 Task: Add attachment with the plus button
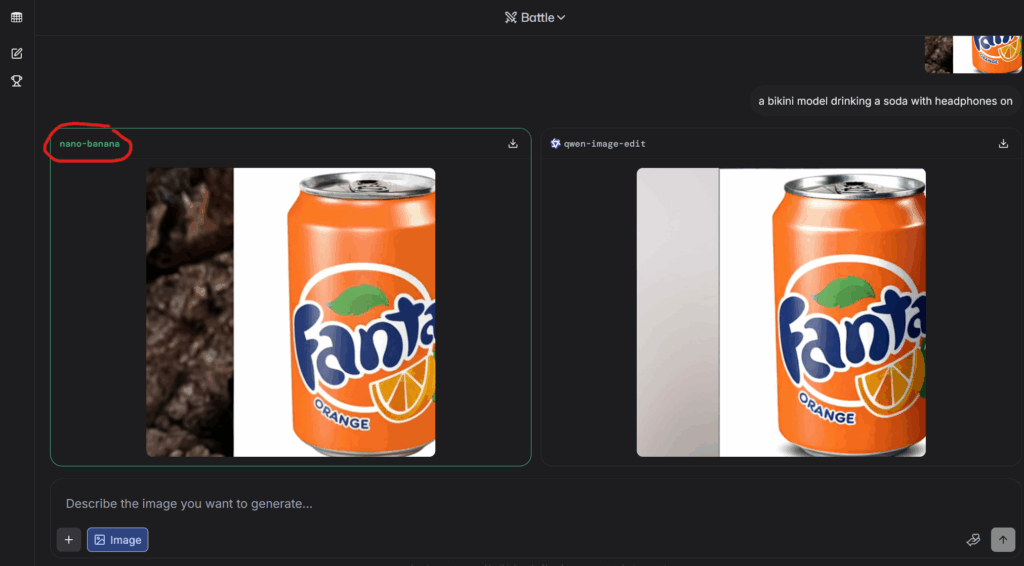pos(69,540)
